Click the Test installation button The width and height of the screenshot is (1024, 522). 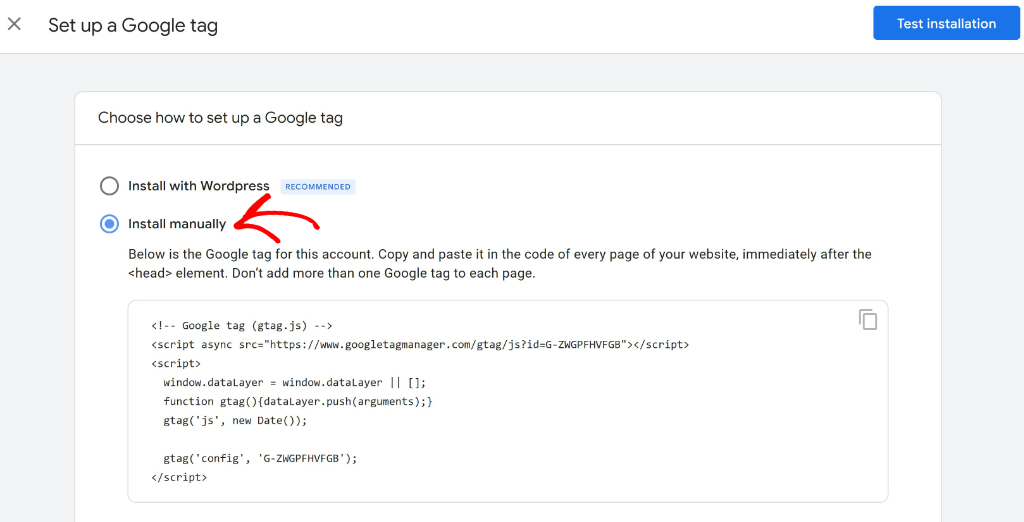coord(946,24)
